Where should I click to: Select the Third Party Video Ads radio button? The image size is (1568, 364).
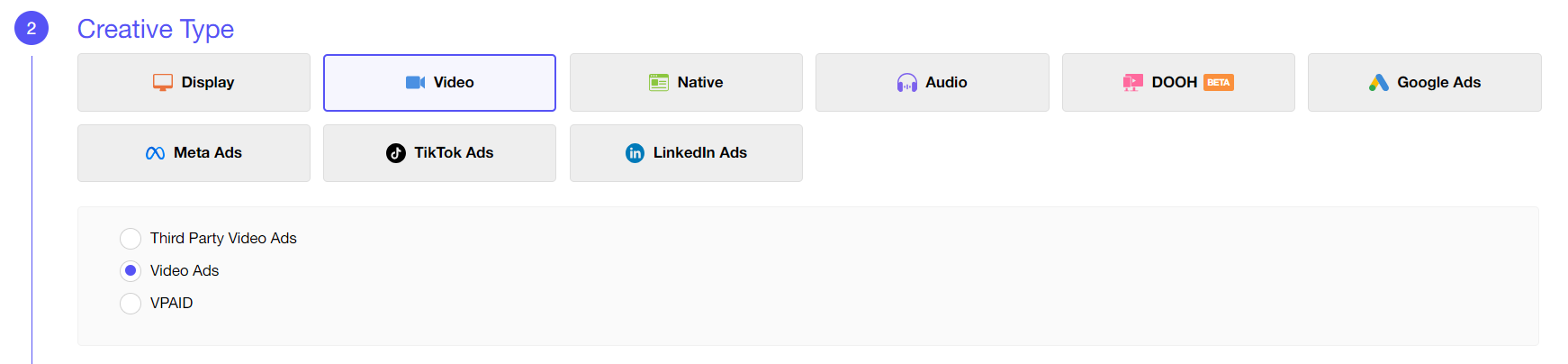[131, 238]
